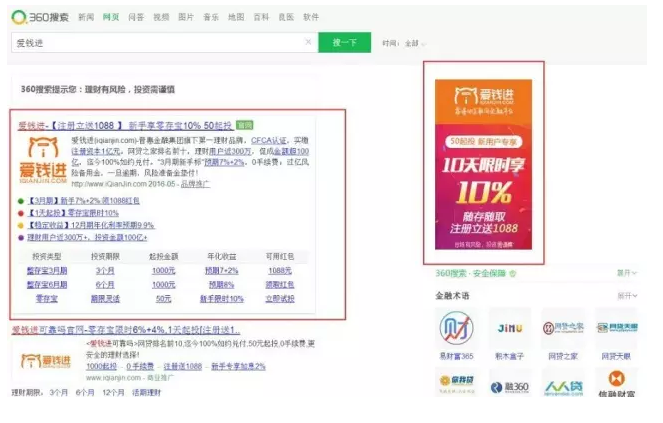Open the 人人贷 icon
Image resolution: width=663 pixels, height=423 pixels.
[563, 382]
